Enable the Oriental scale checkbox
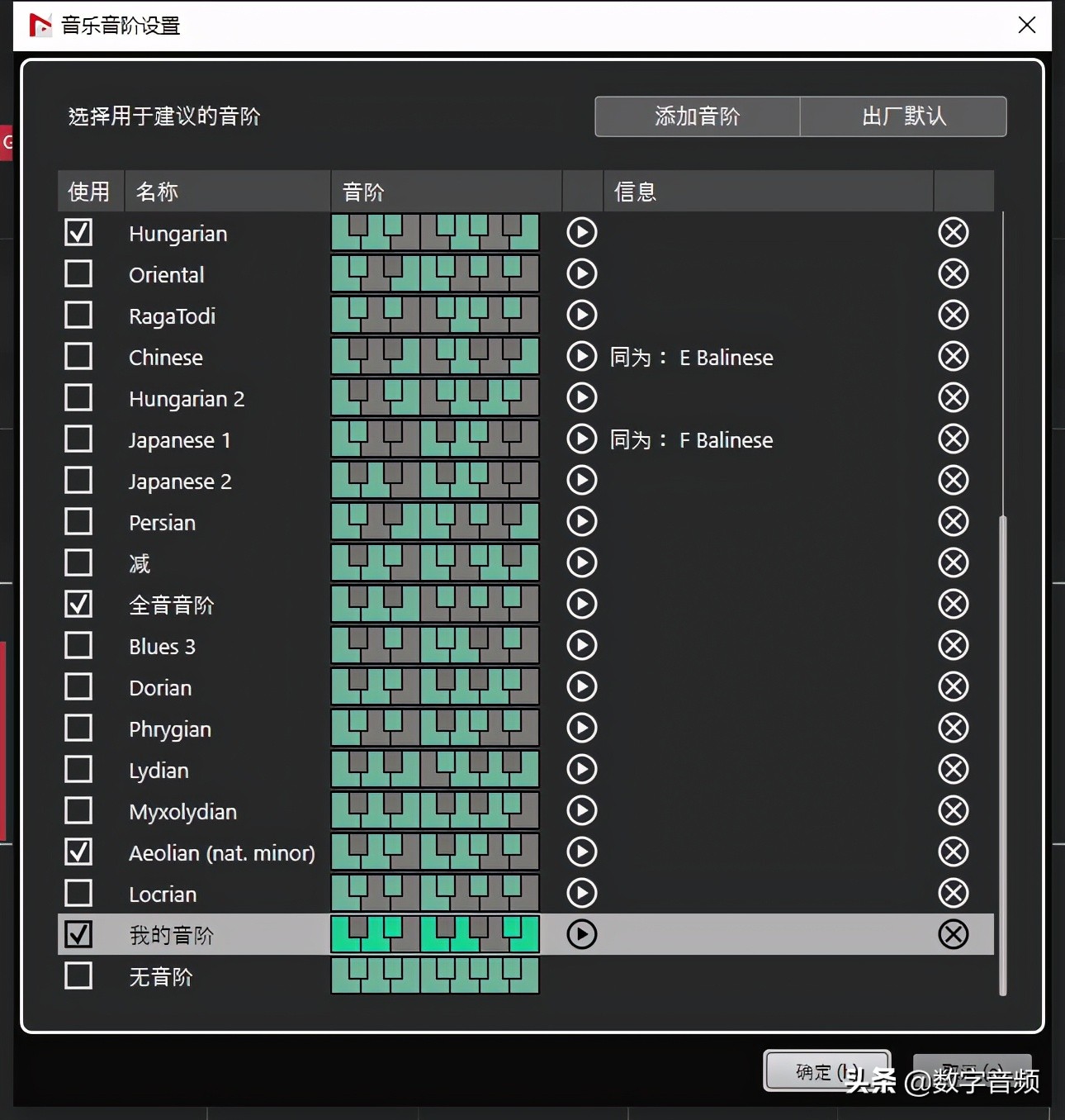1065x1120 pixels. pyautogui.click(x=78, y=273)
